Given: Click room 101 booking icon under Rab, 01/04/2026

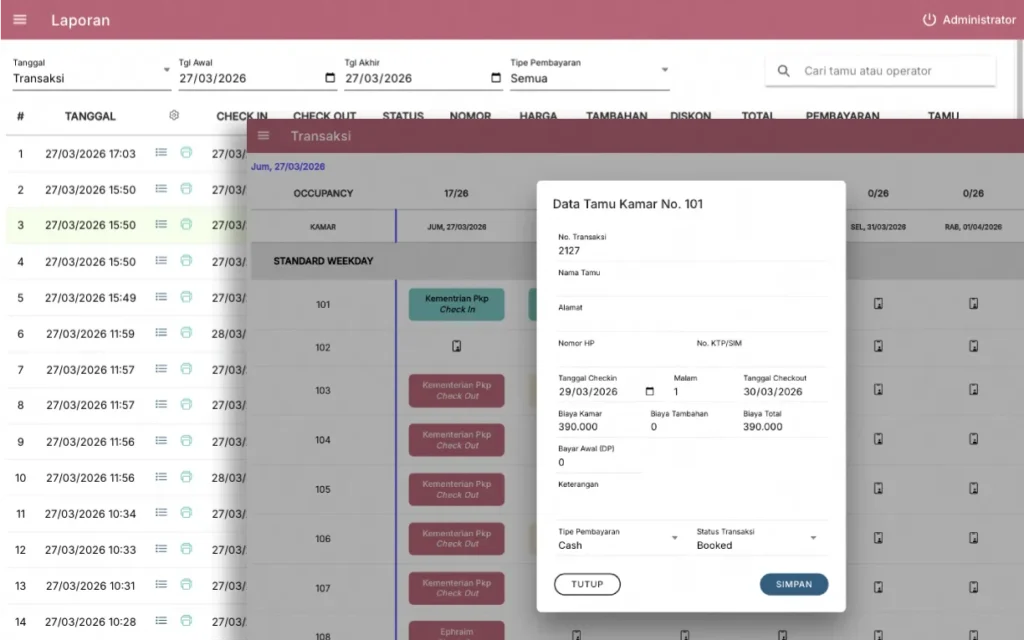Looking at the screenshot, I should pos(973,304).
